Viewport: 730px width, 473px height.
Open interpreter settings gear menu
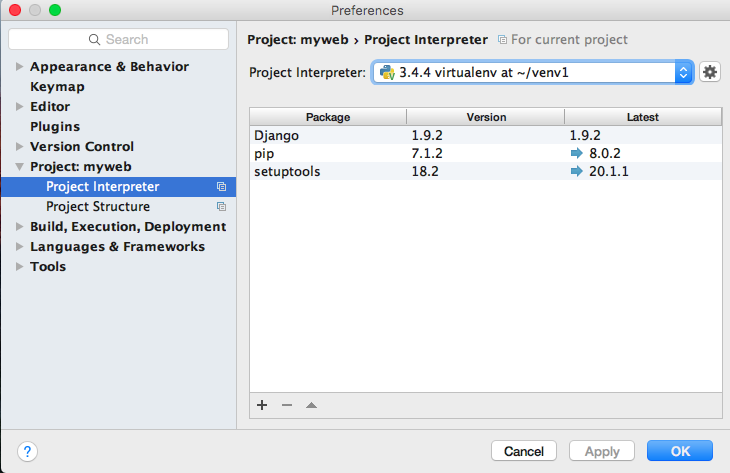click(x=710, y=72)
